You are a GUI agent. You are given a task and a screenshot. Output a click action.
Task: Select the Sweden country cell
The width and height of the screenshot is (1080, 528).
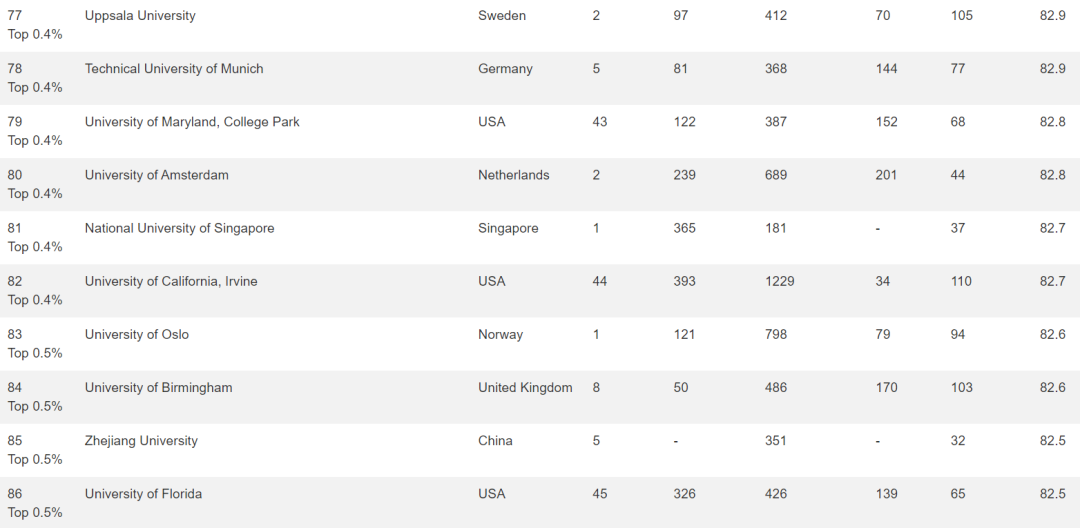click(x=501, y=16)
